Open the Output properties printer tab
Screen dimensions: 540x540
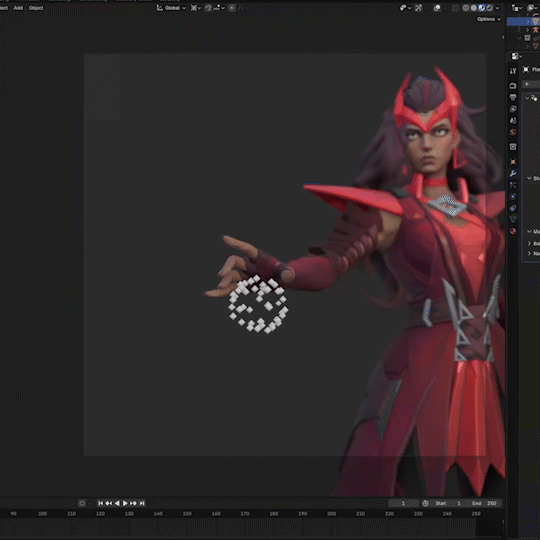click(x=513, y=97)
